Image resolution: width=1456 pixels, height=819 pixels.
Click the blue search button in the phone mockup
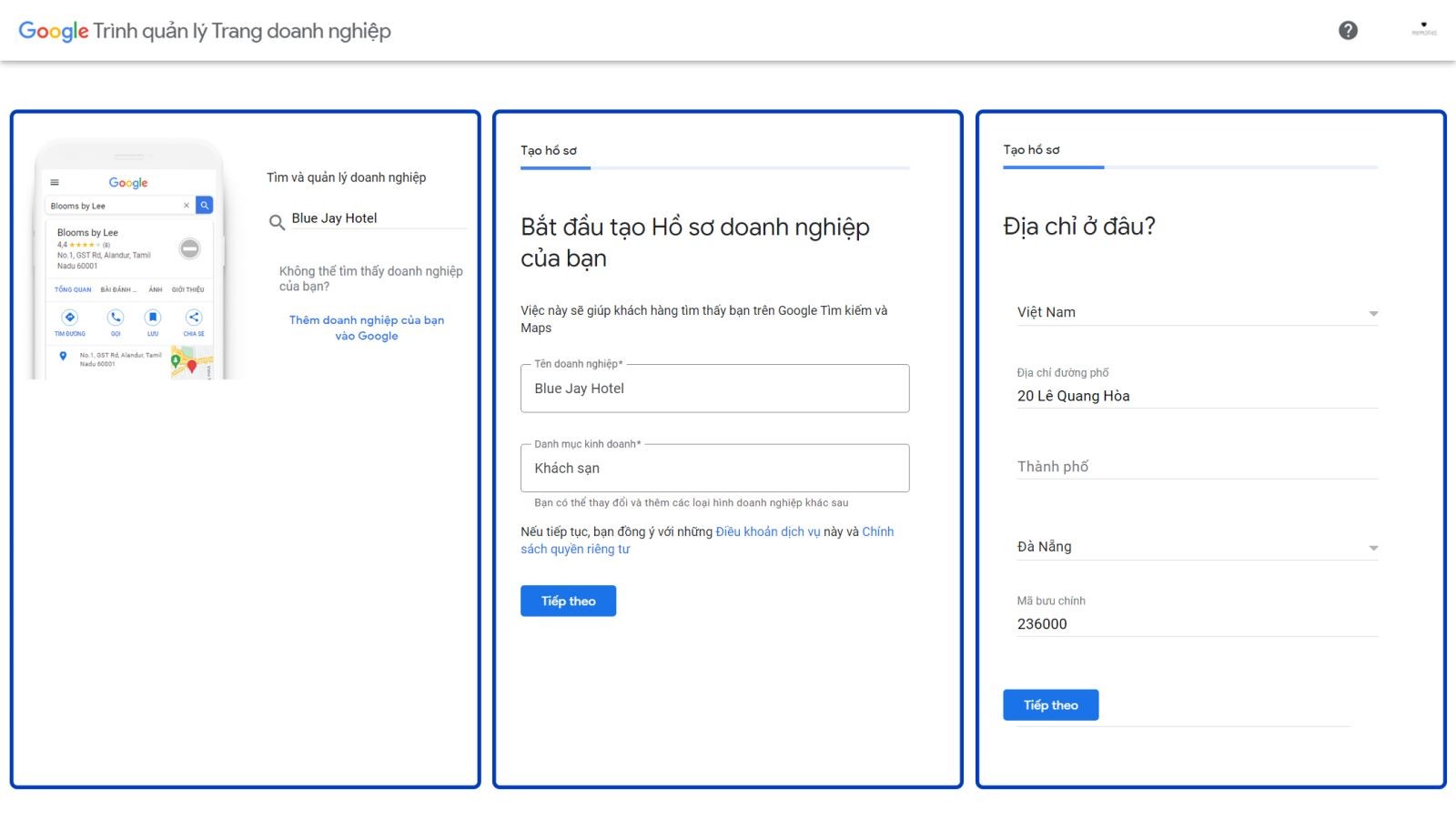coord(205,206)
